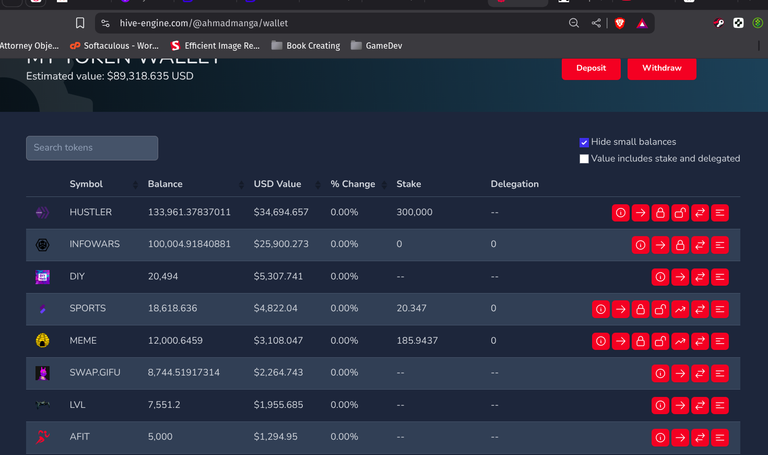Open the Attorney Obje... bookmark
Image resolution: width=768 pixels, height=455 pixels.
coord(29,46)
